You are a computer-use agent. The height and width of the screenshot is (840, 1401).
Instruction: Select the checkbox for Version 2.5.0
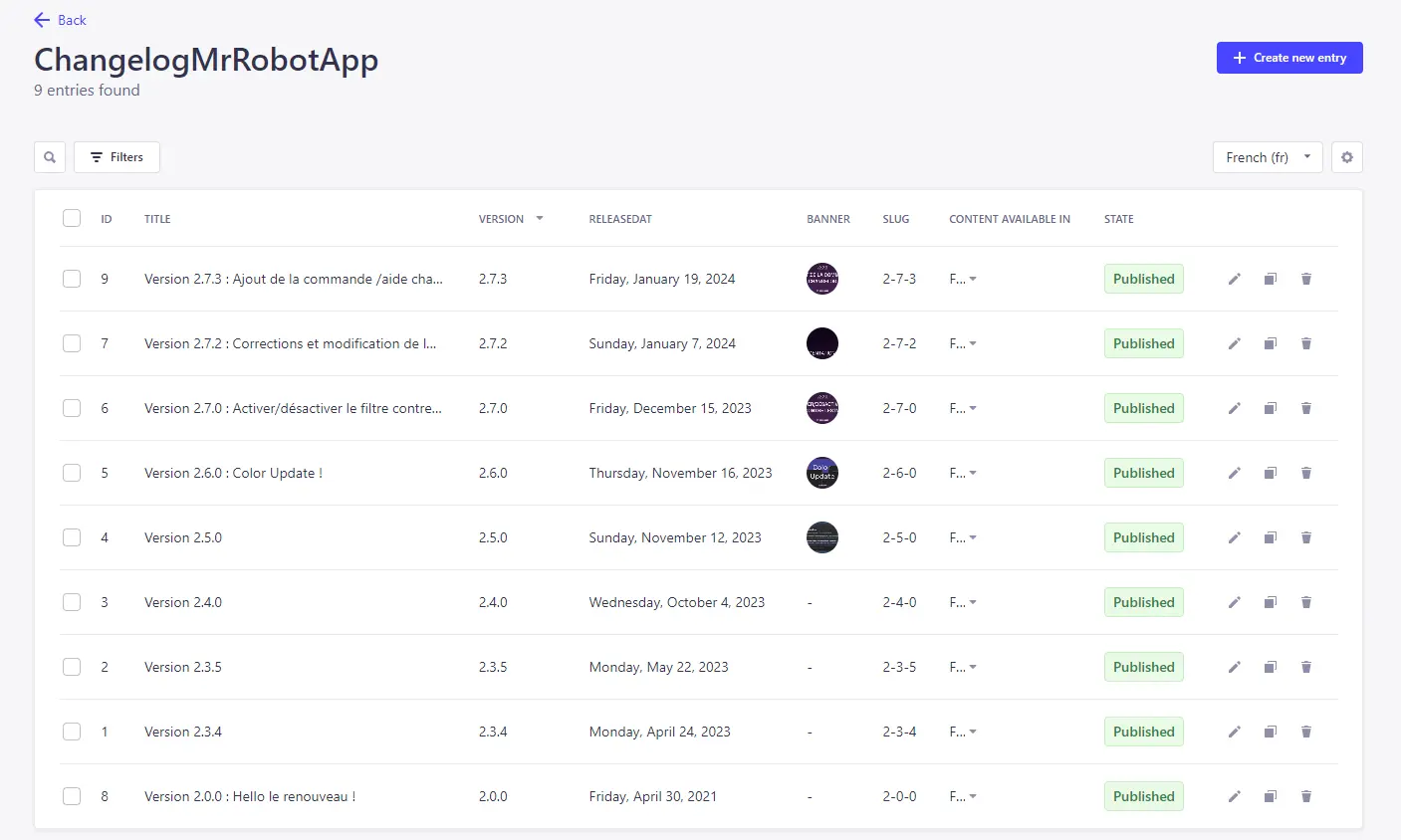point(72,537)
